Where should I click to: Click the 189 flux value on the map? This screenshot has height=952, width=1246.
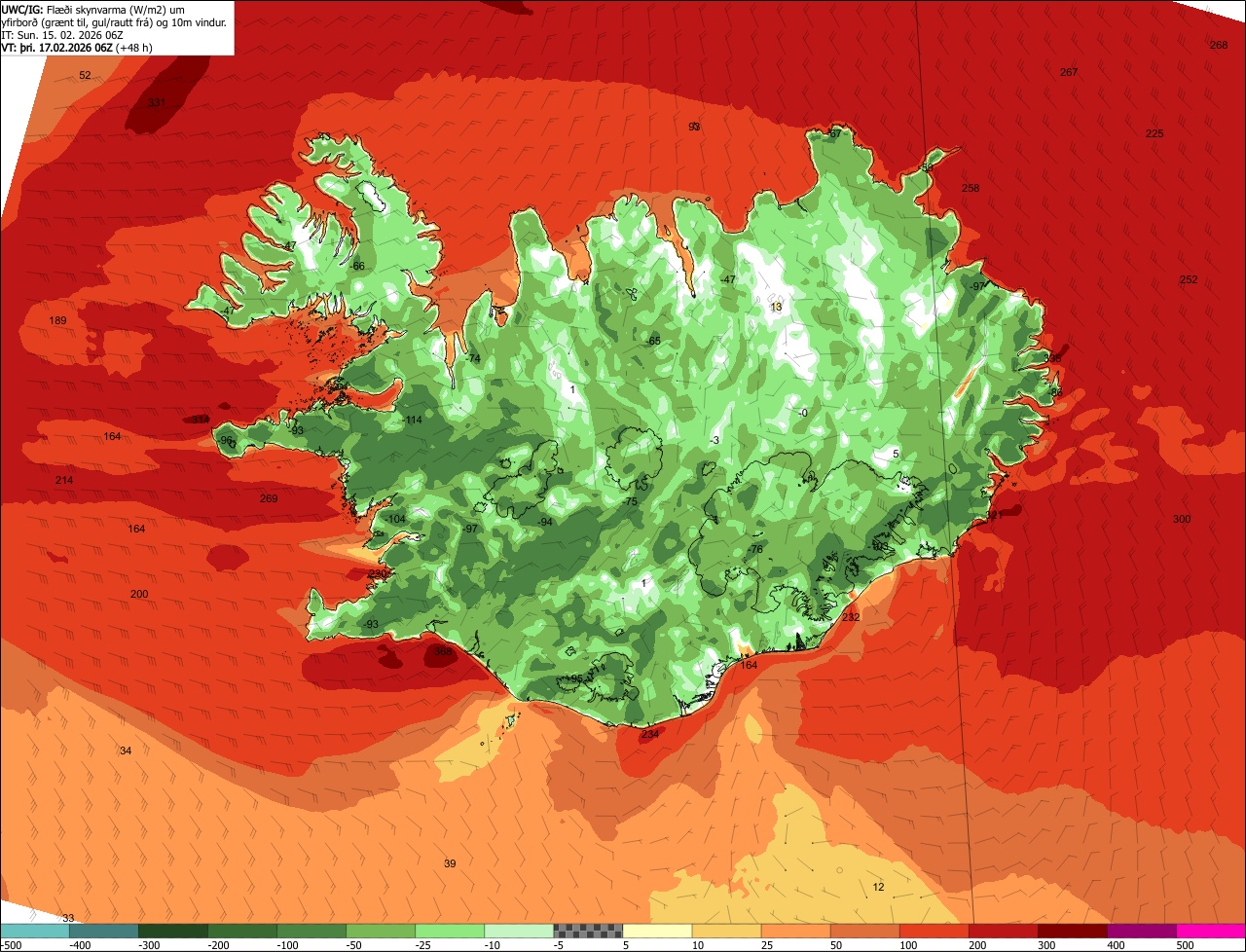(x=58, y=320)
